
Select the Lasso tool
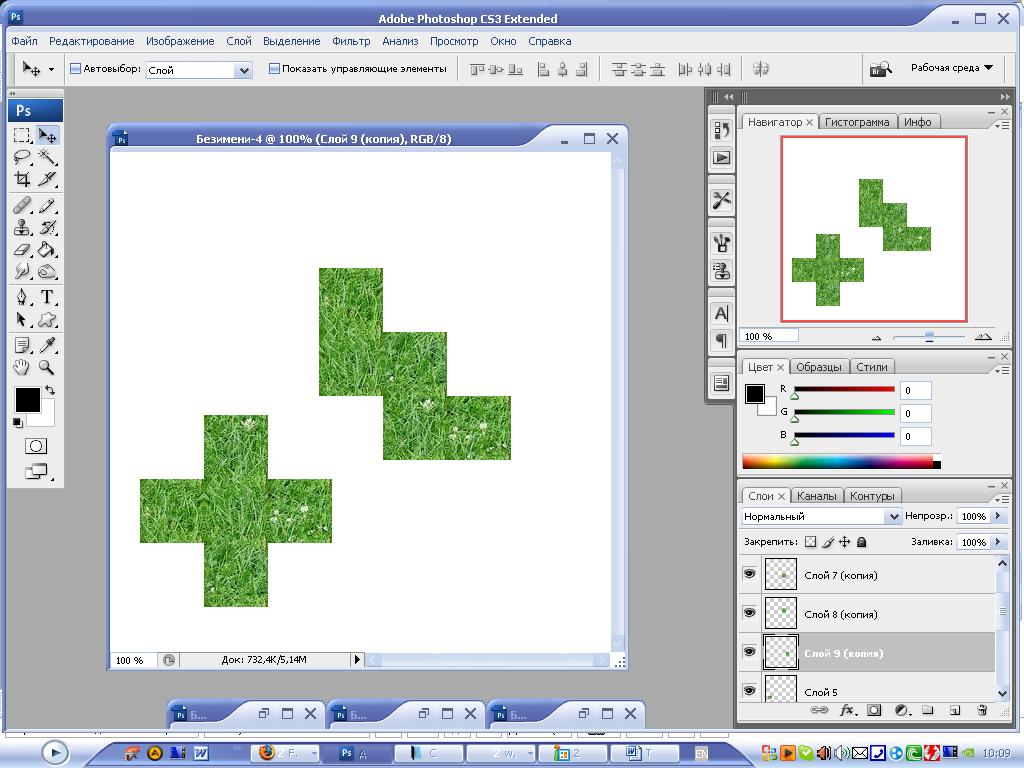coord(22,157)
